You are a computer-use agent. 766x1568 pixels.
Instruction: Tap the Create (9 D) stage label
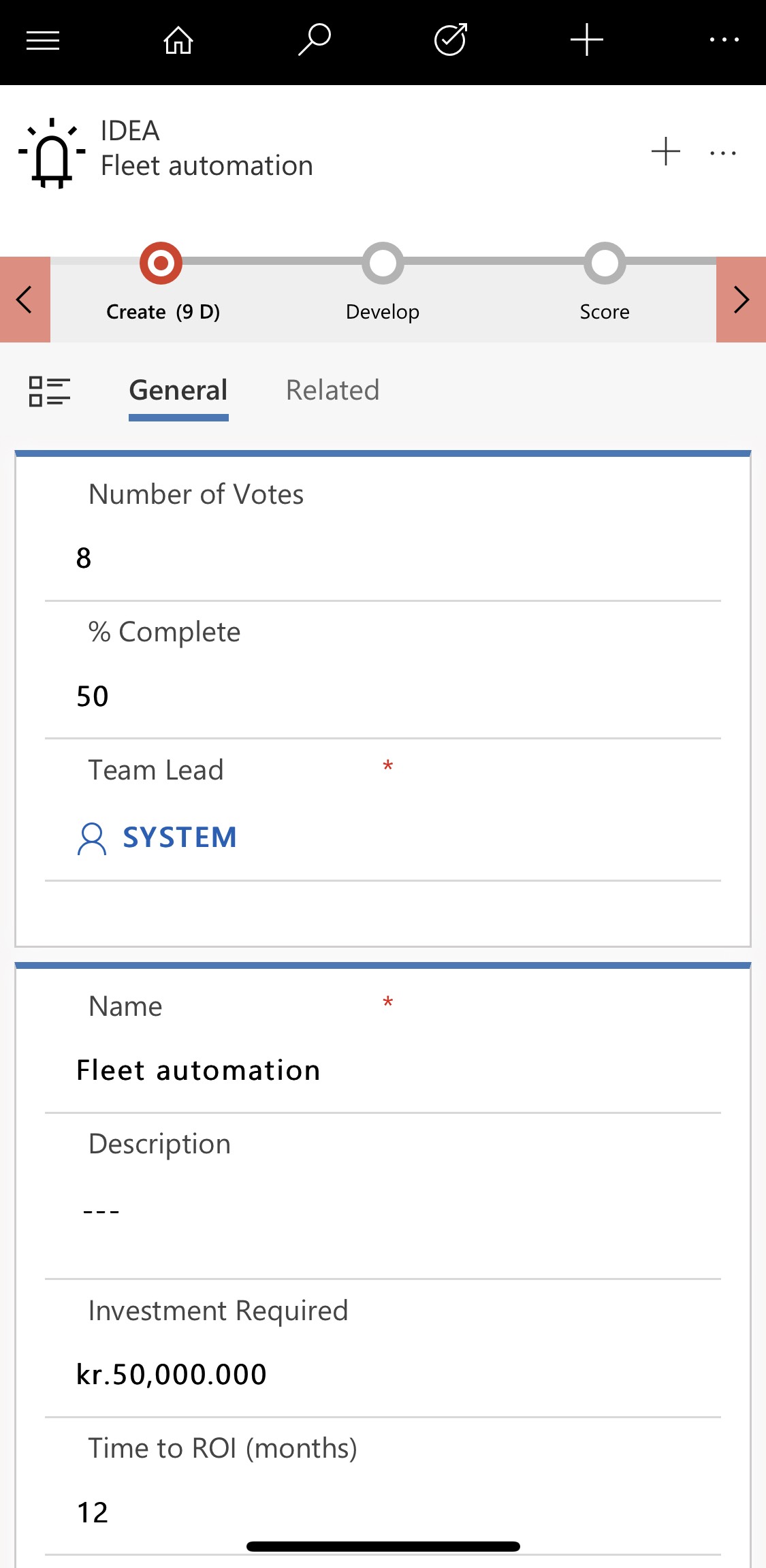pyautogui.click(x=163, y=312)
